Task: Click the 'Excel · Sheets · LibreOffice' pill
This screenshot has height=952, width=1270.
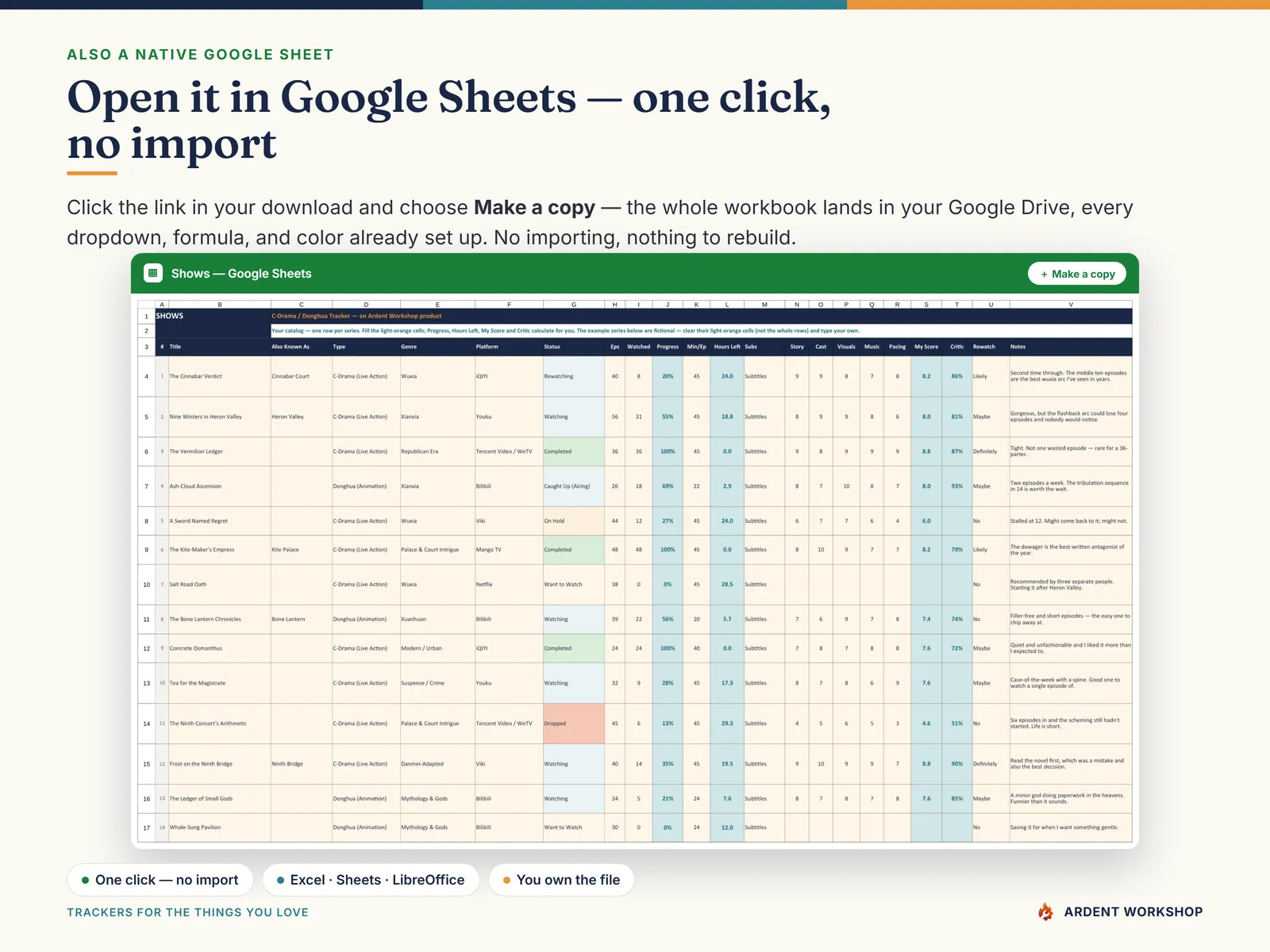Action: click(x=371, y=880)
